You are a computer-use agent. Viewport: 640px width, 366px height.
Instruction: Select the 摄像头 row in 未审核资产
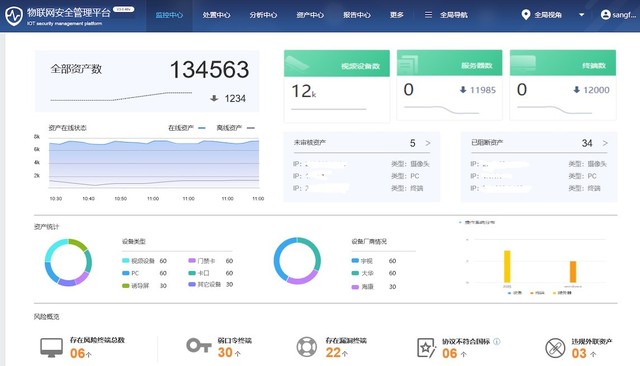pos(361,164)
